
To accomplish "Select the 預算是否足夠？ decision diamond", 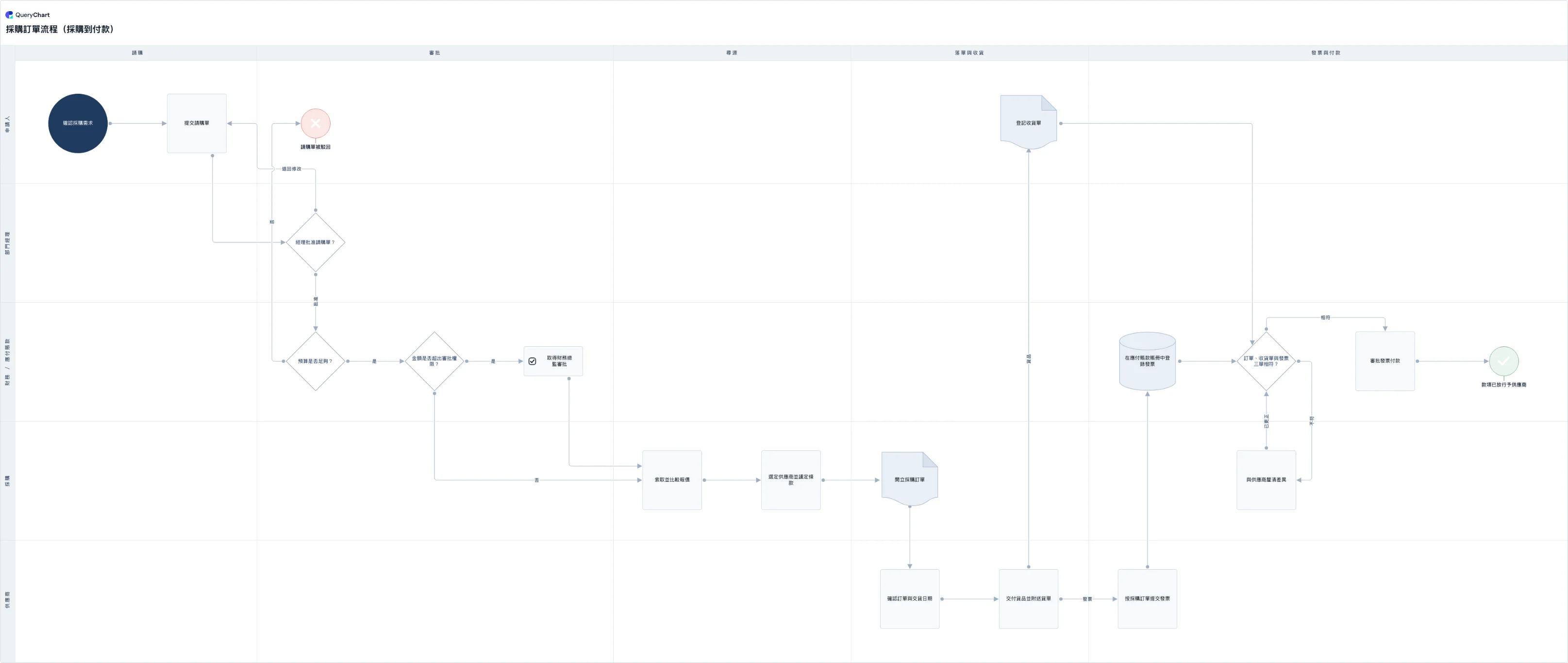I will click(316, 361).
